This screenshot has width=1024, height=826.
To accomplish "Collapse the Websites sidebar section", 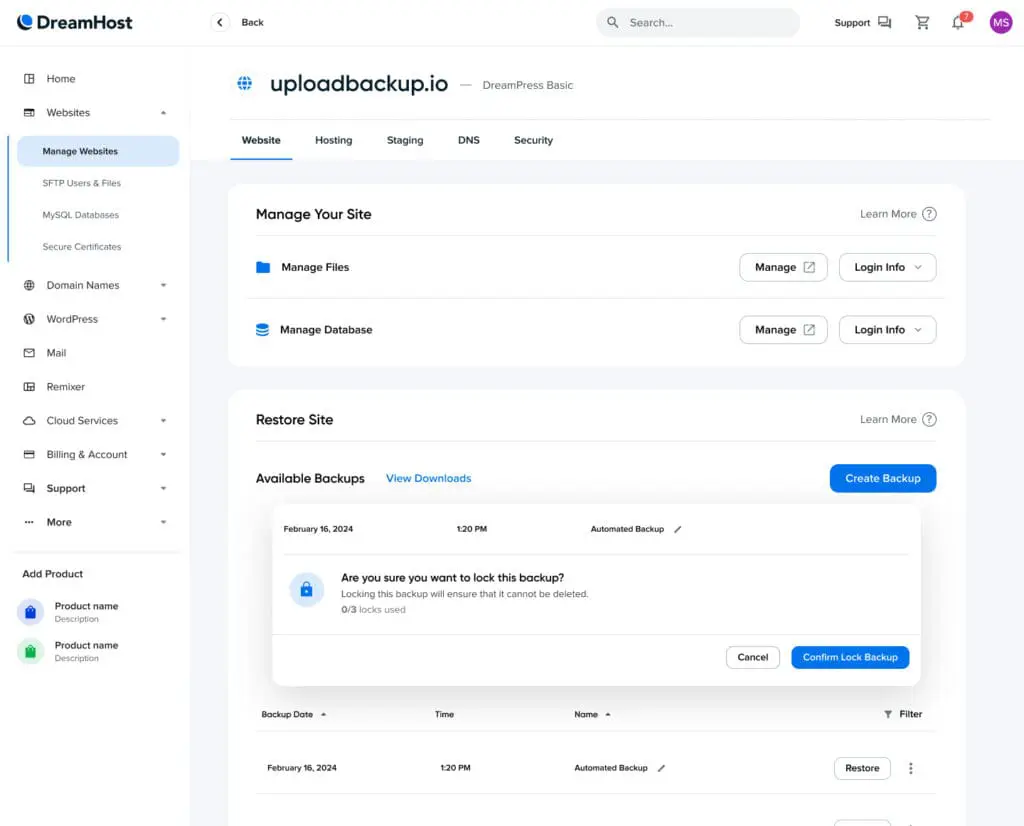I will coord(163,113).
